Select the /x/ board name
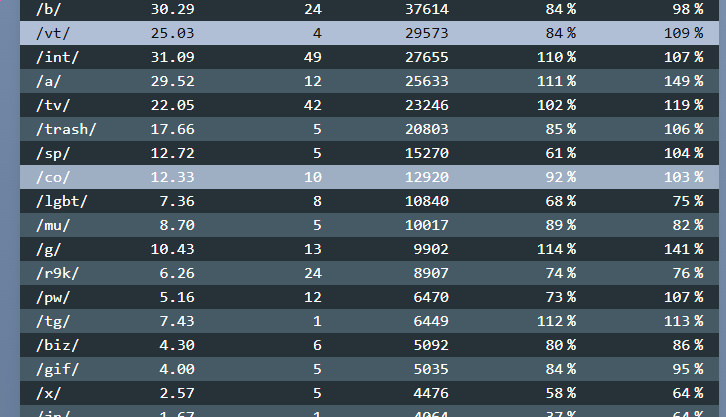The image size is (726, 417). [x=49, y=393]
